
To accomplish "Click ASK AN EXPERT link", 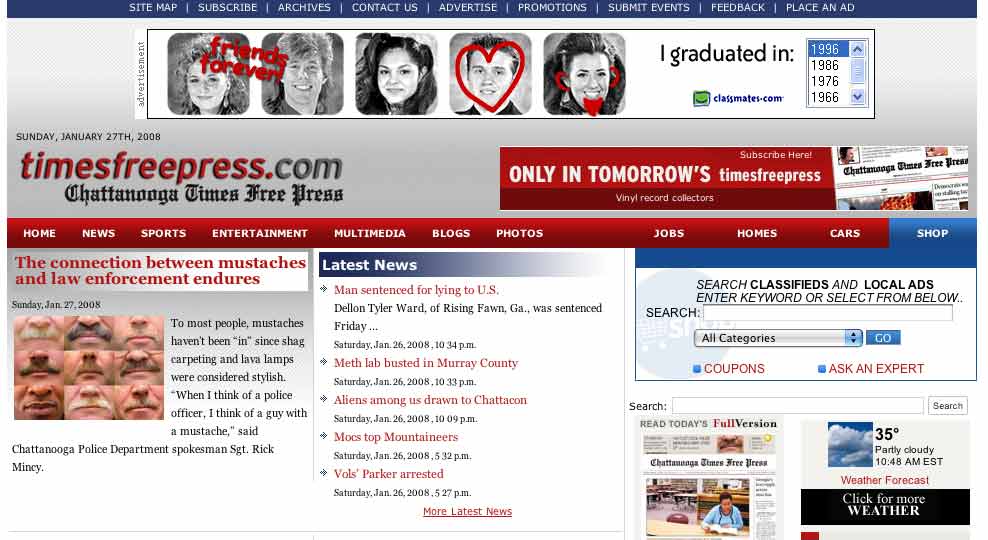I will 876,369.
